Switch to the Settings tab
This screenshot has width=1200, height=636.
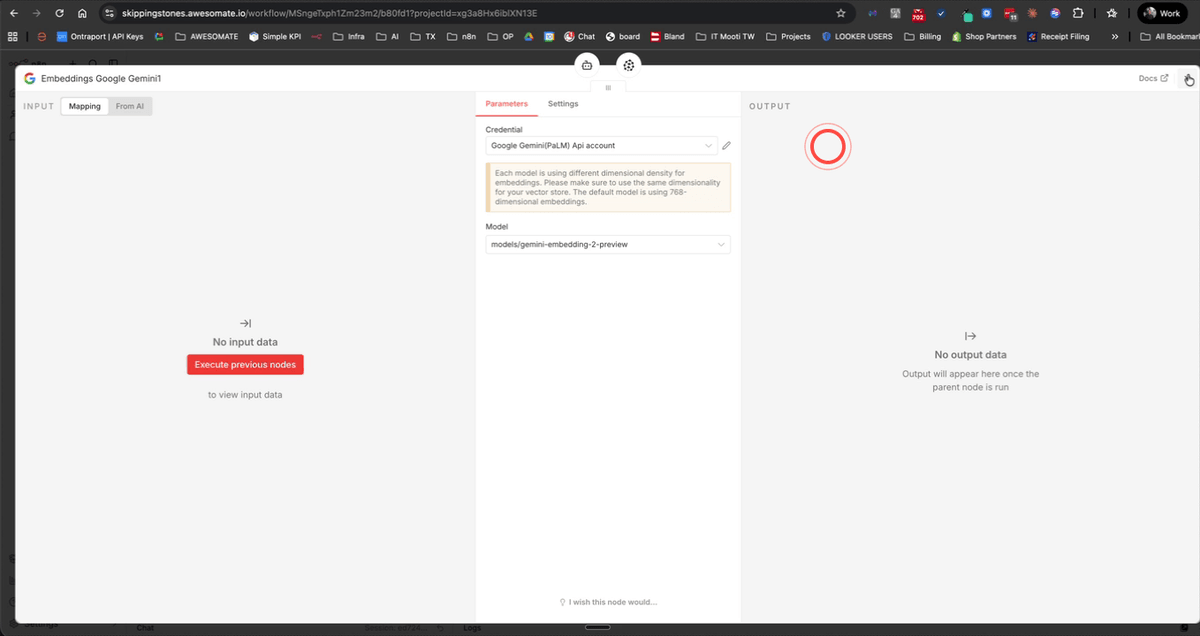563,104
